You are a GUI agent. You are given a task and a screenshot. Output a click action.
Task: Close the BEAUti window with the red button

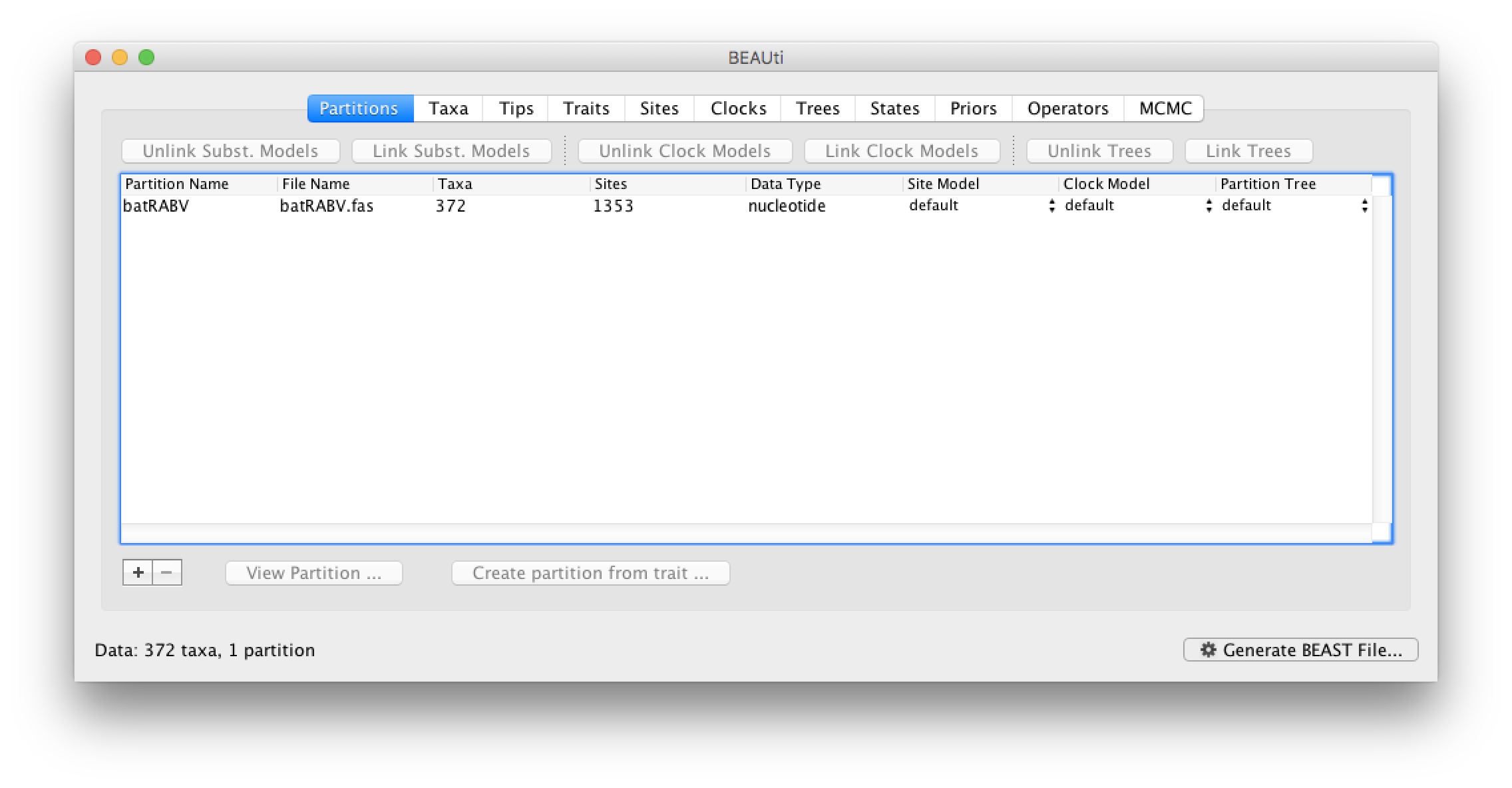pyautogui.click(x=93, y=58)
